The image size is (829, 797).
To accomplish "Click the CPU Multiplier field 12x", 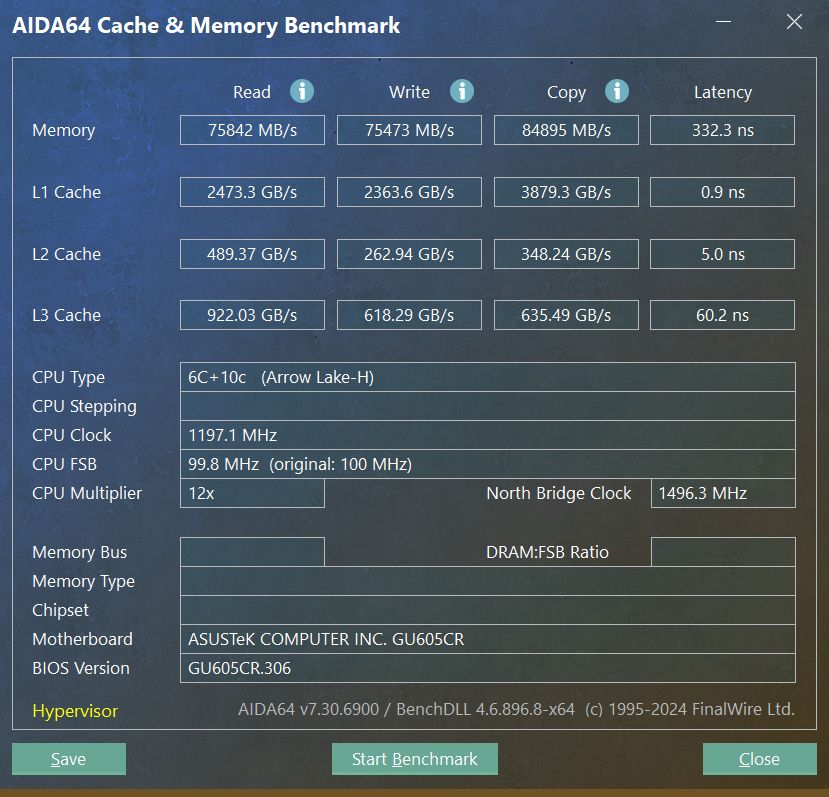I will tap(252, 493).
